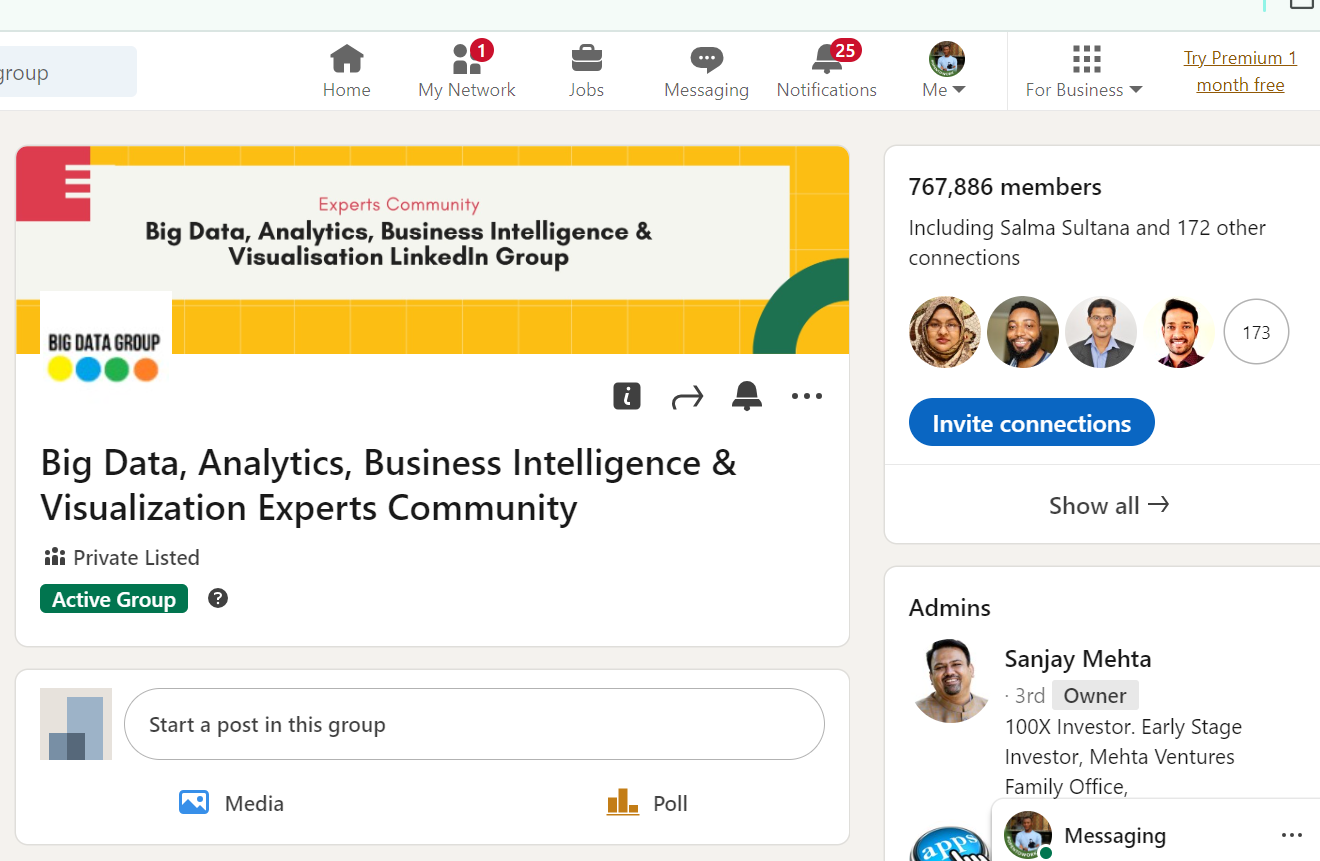The height and width of the screenshot is (861, 1320).
Task: Open group info icon
Action: coord(627,396)
